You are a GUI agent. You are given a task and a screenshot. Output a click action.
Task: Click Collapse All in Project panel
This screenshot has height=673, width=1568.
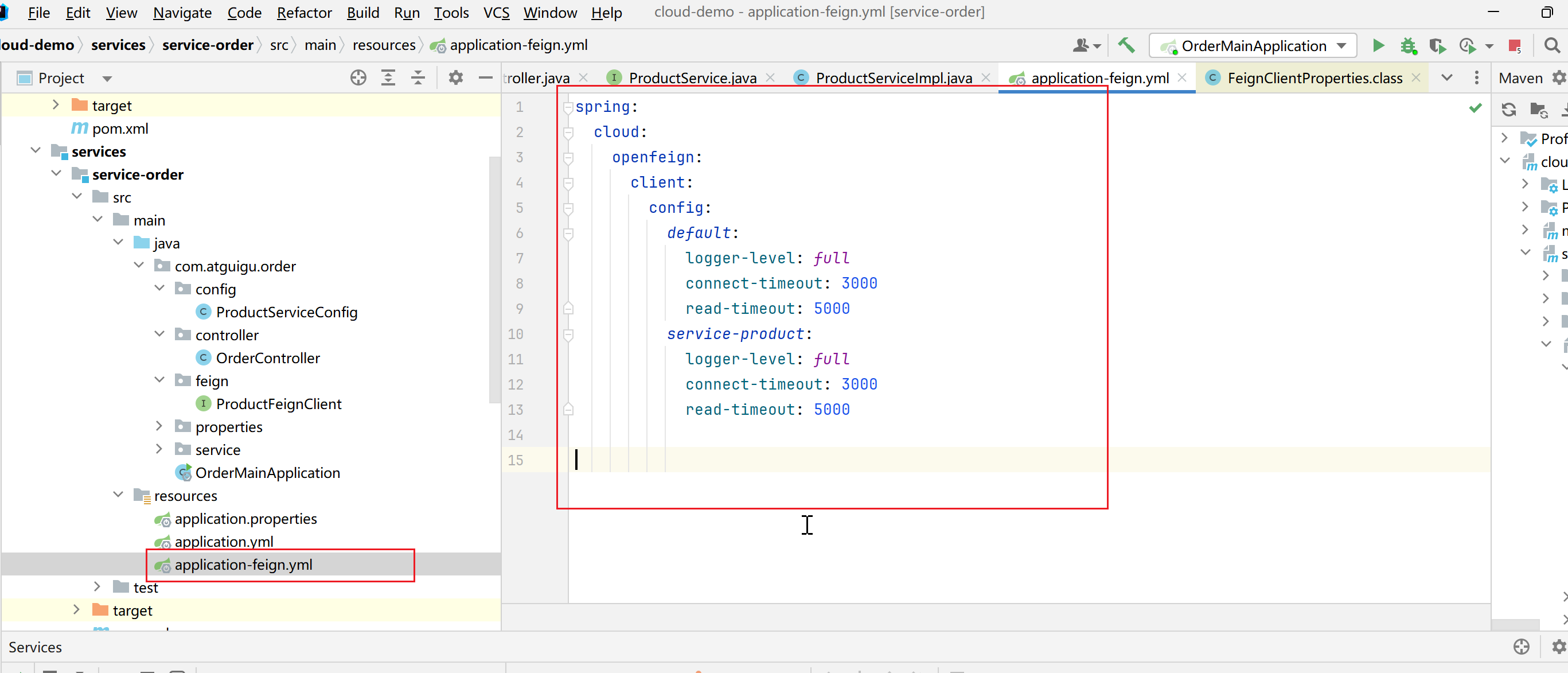point(418,78)
